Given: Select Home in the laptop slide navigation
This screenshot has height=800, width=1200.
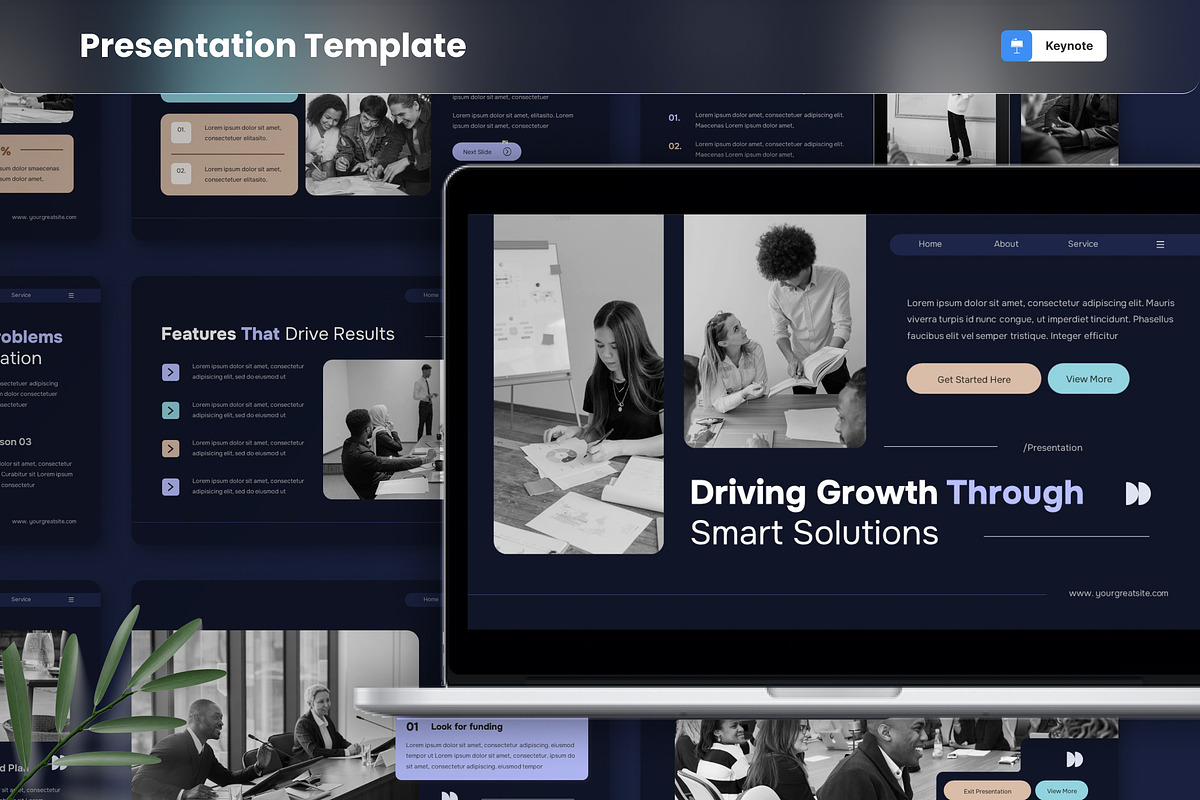Looking at the screenshot, I should point(930,244).
